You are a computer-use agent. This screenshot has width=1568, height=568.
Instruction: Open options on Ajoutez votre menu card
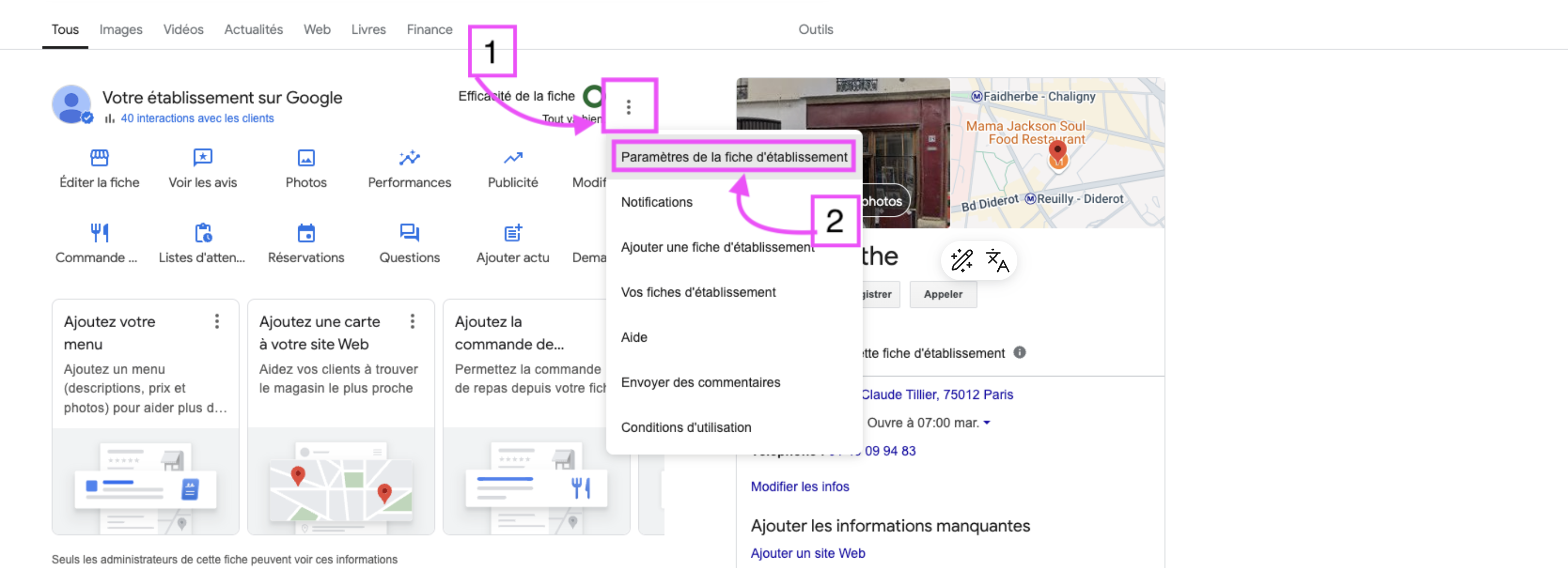[216, 322]
